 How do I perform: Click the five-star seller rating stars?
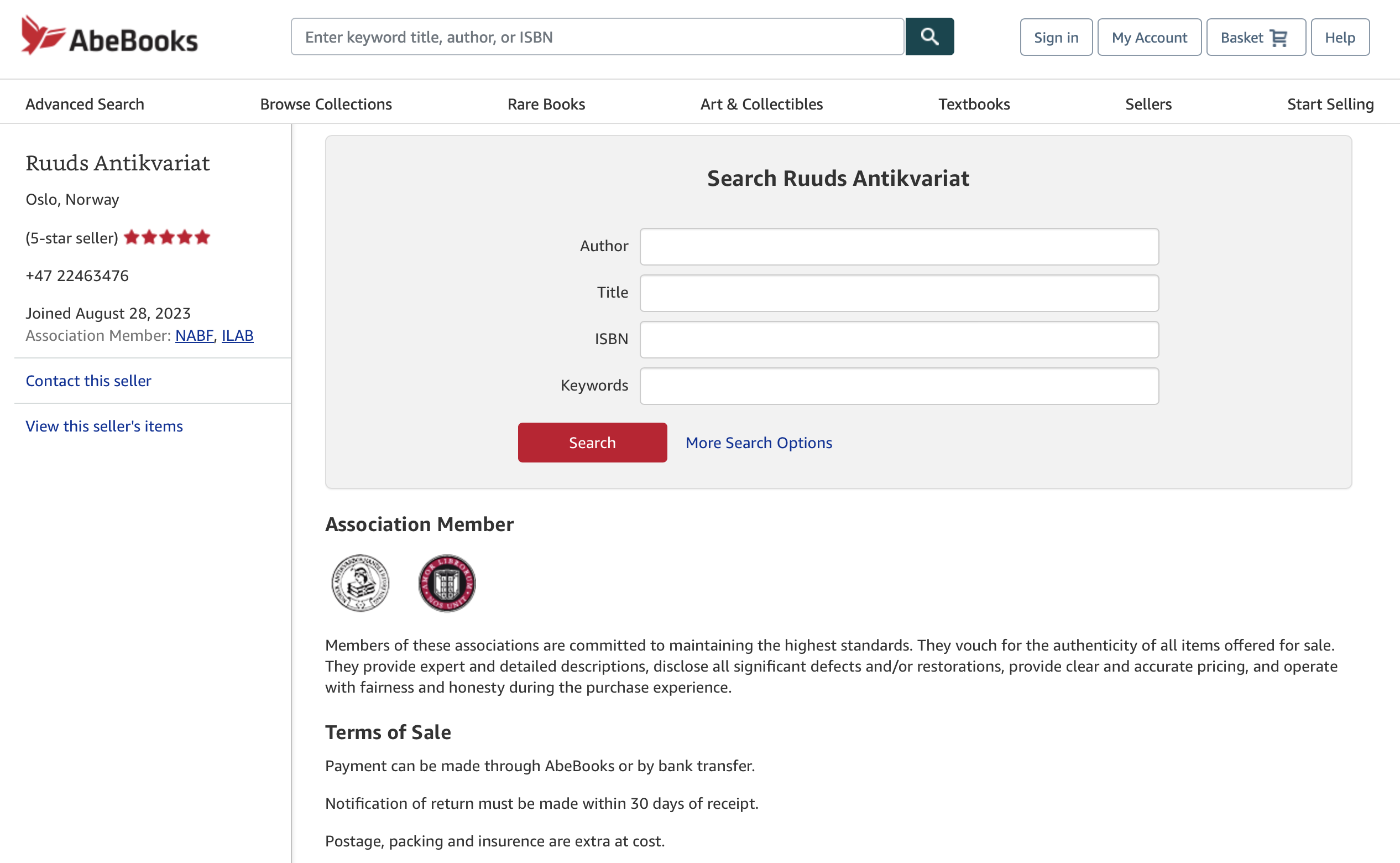(x=167, y=237)
